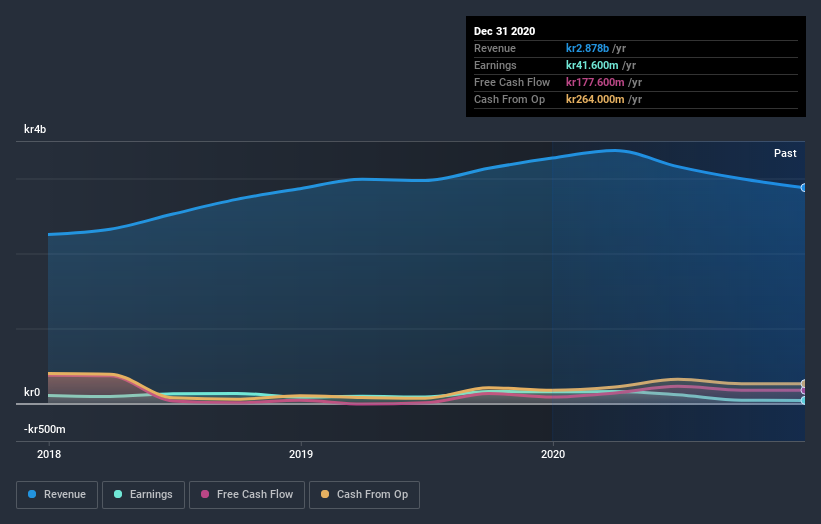
Task: Toggle the Revenue legend button
Action: click(57, 495)
